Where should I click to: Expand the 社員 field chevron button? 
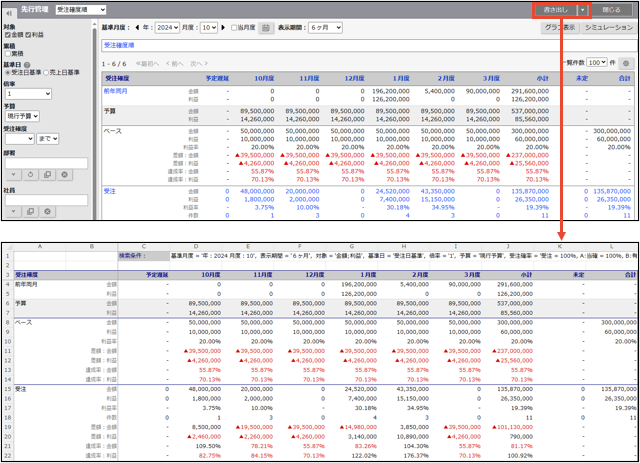tap(13, 211)
